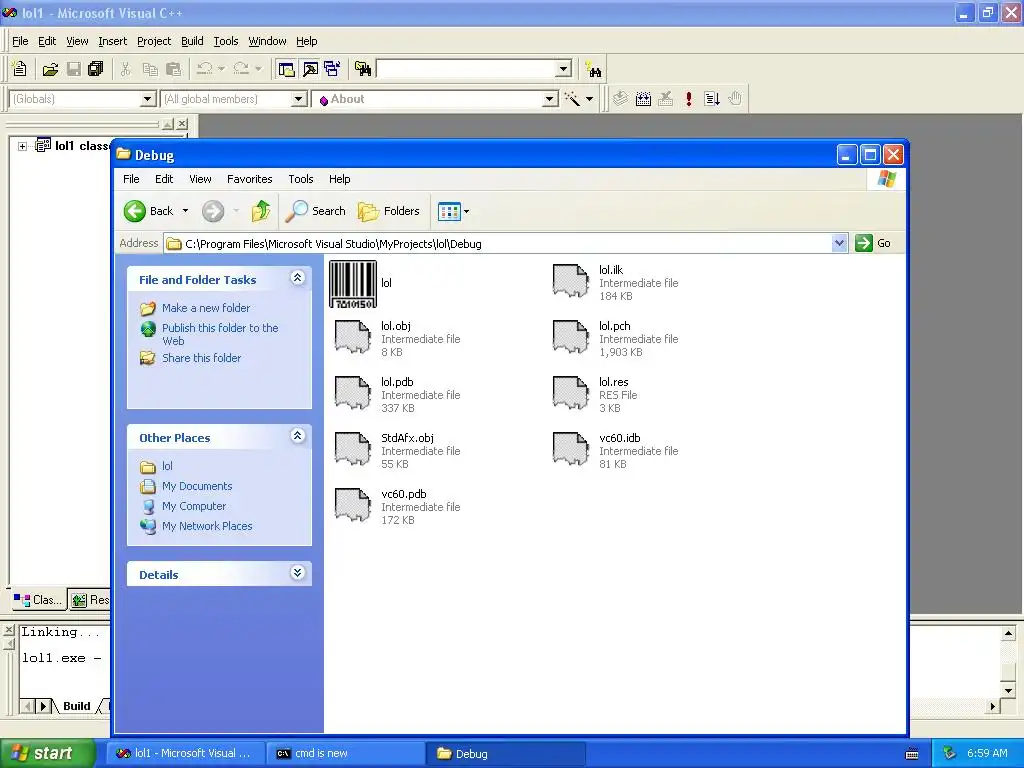Expand the Details panel

pos(297,573)
